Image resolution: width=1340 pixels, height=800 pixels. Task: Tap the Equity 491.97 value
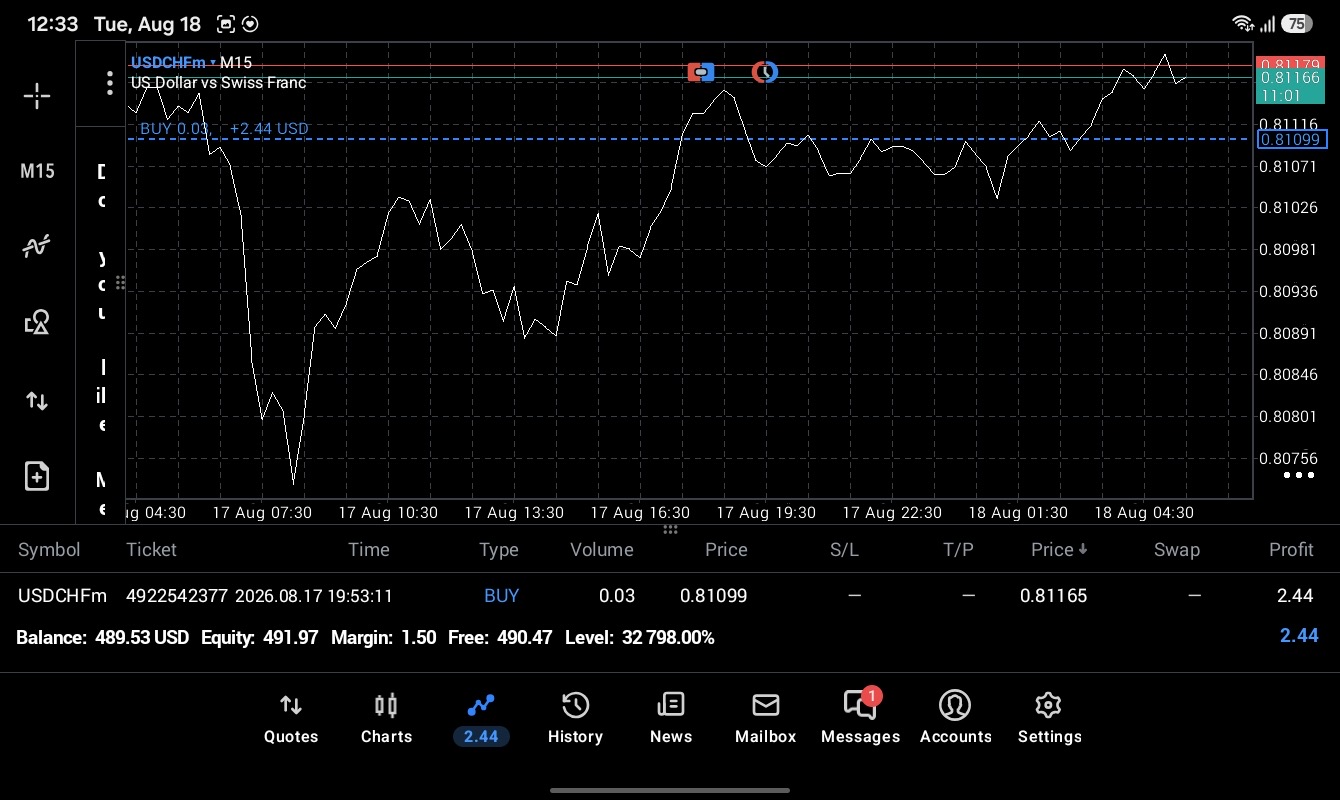(x=290, y=637)
